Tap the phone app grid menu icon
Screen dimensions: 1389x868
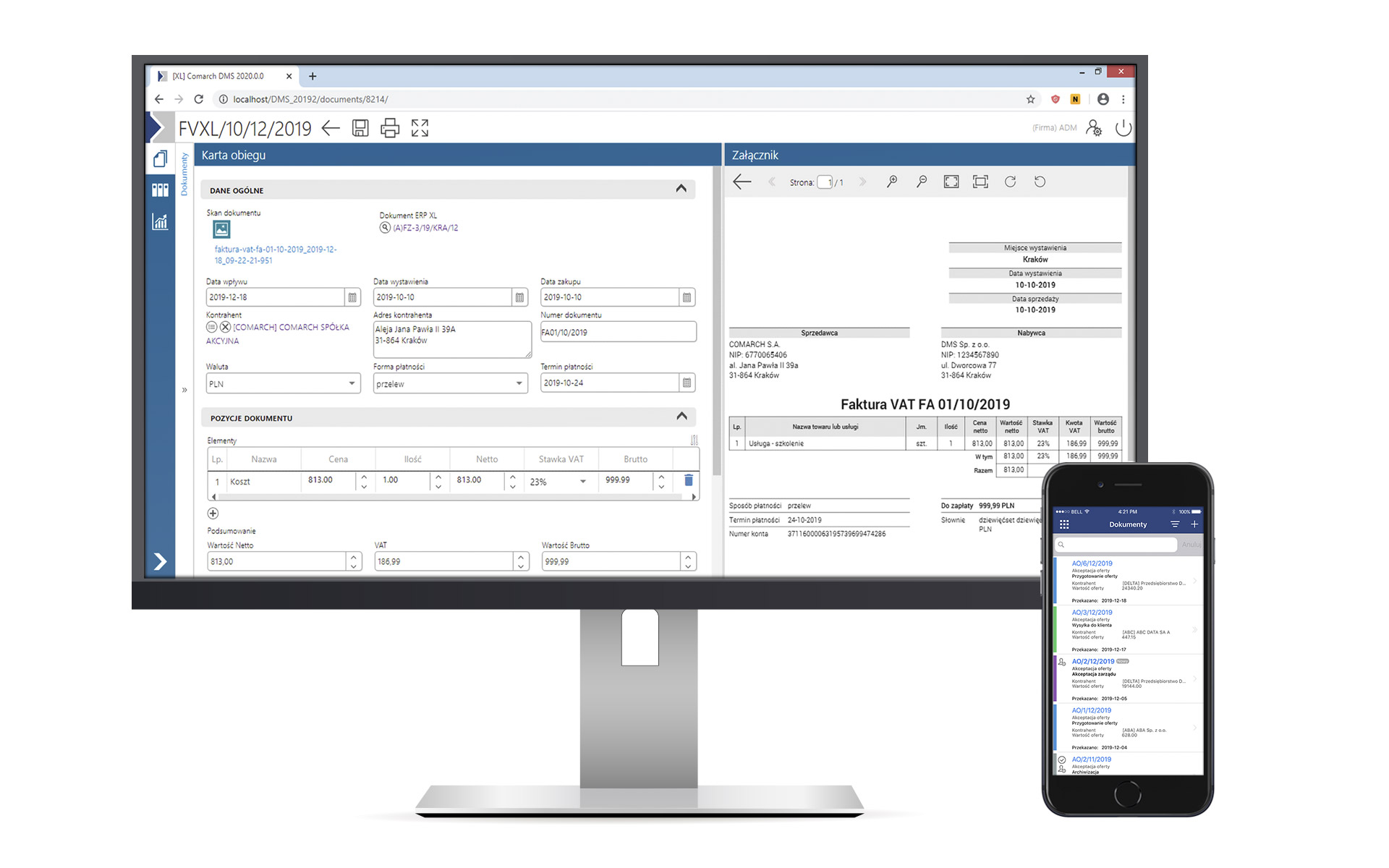coord(1064,524)
